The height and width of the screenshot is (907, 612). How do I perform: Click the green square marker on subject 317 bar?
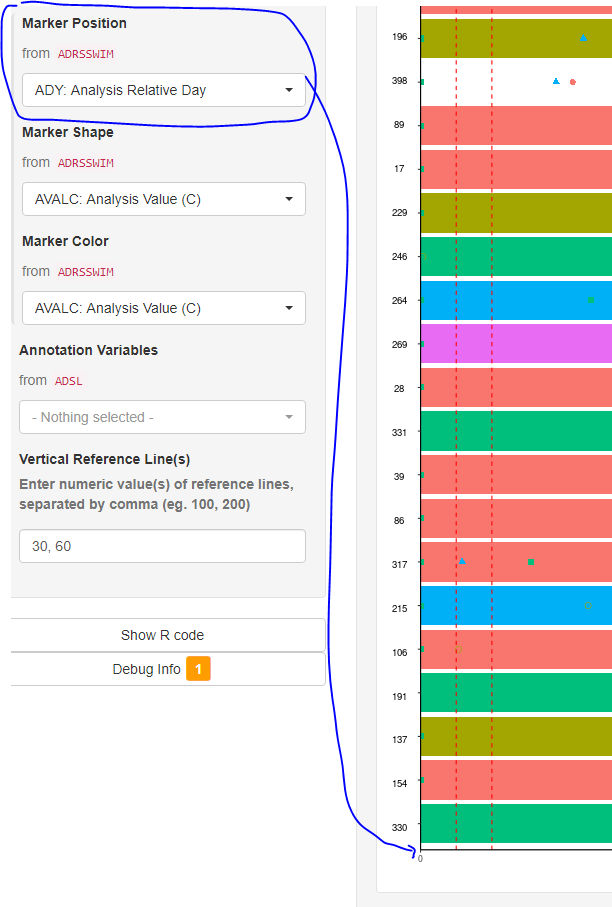(529, 562)
